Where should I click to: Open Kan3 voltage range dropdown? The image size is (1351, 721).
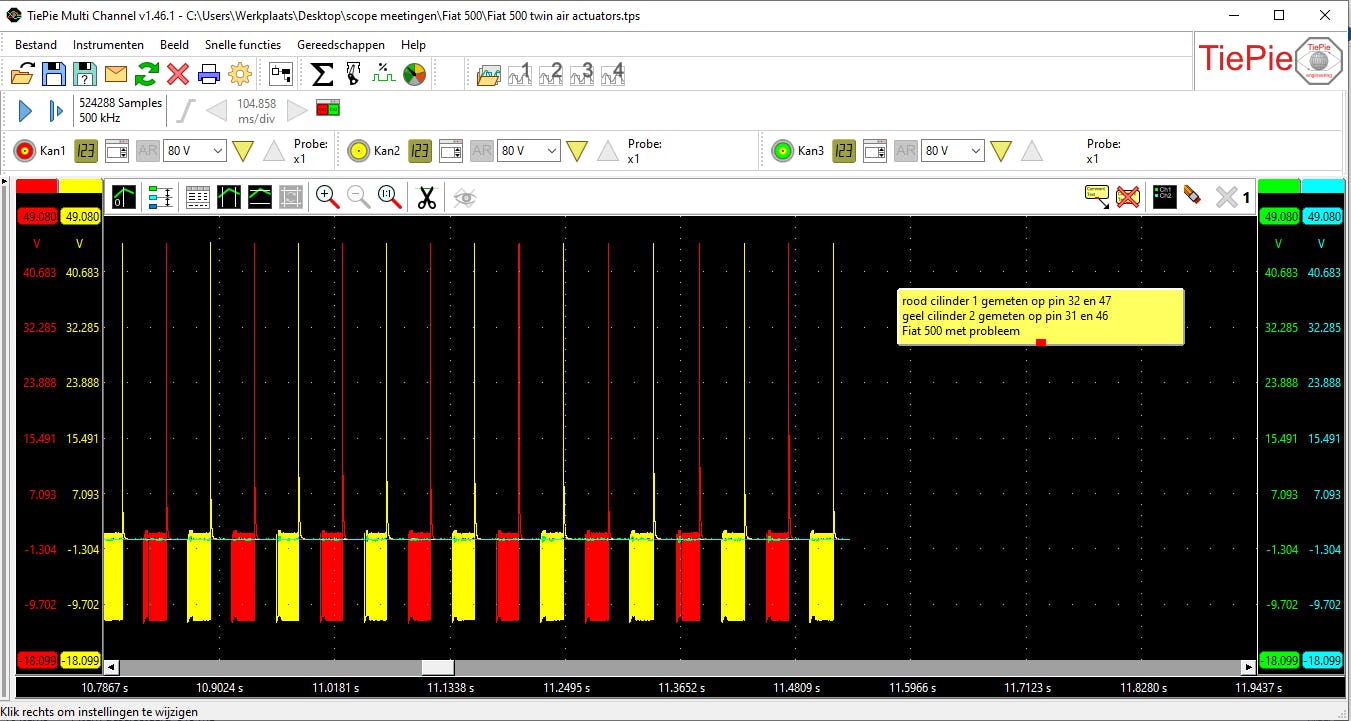tap(976, 151)
